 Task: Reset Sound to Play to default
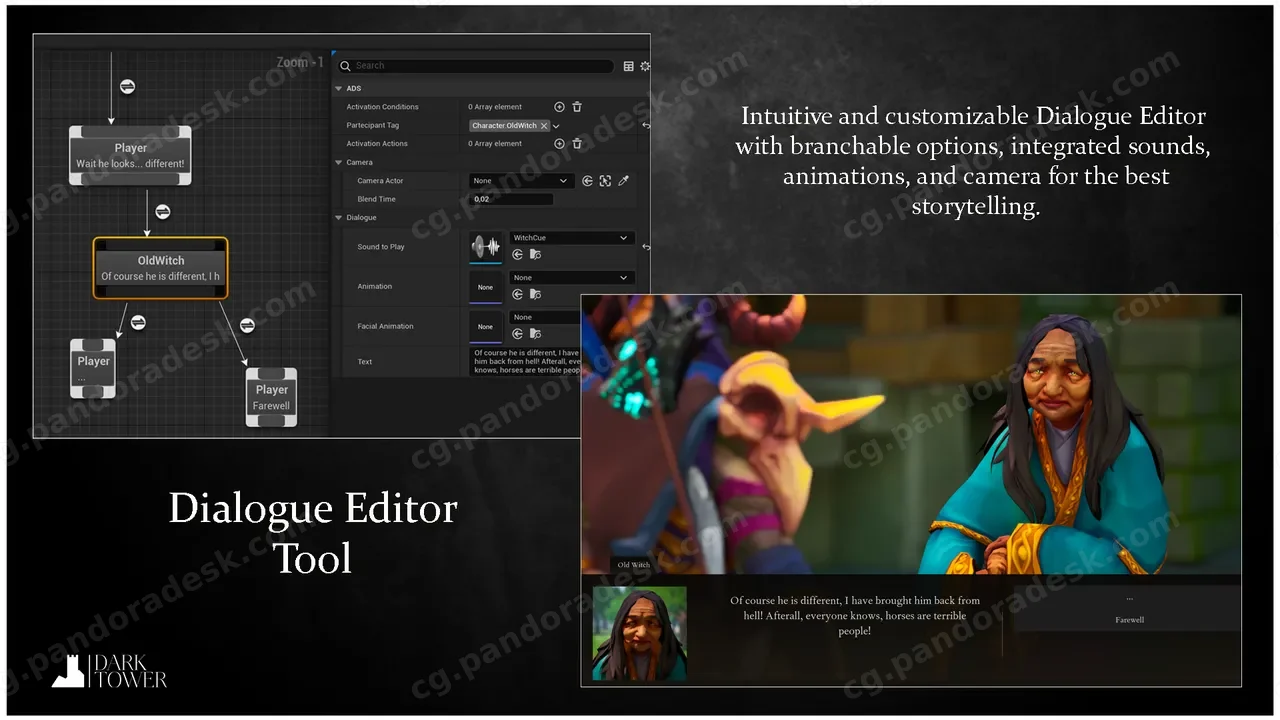pyautogui.click(x=646, y=247)
